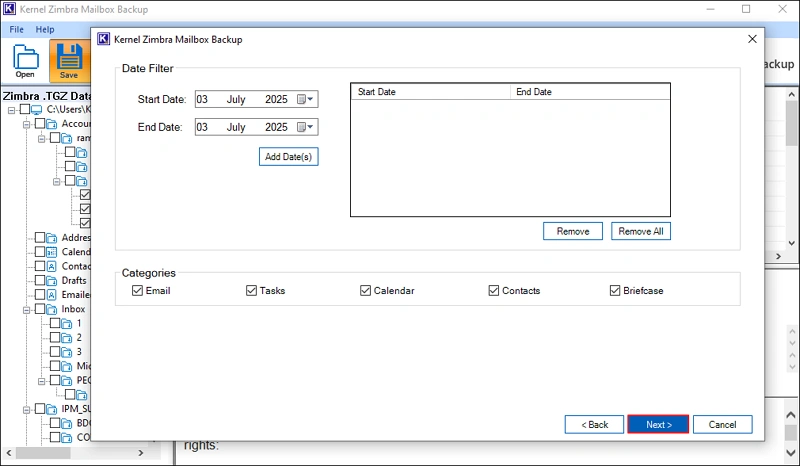Screen dimensions: 800x466
Task: Click the Remove button
Action: tap(572, 231)
